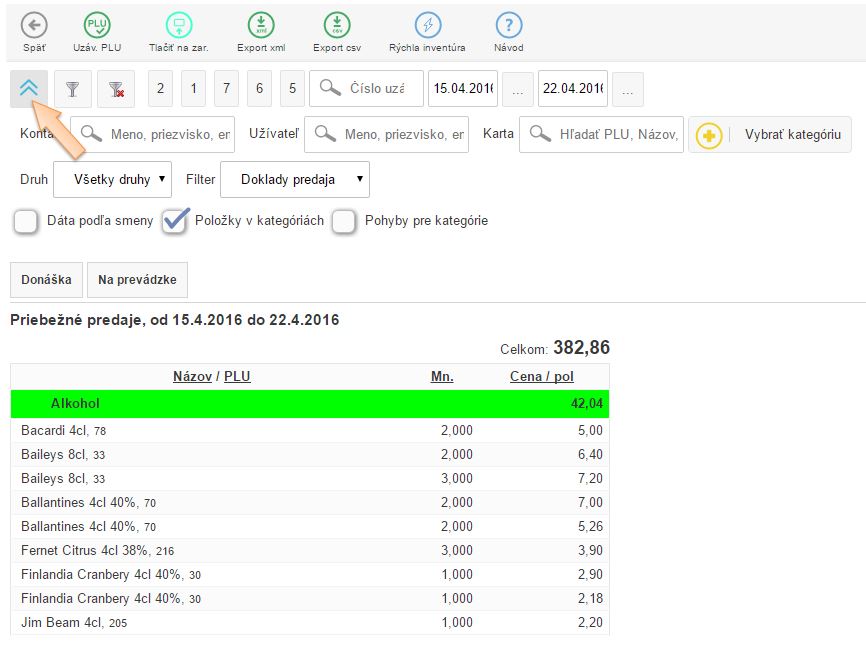Open the Všetky druhy dropdown

coord(112,180)
